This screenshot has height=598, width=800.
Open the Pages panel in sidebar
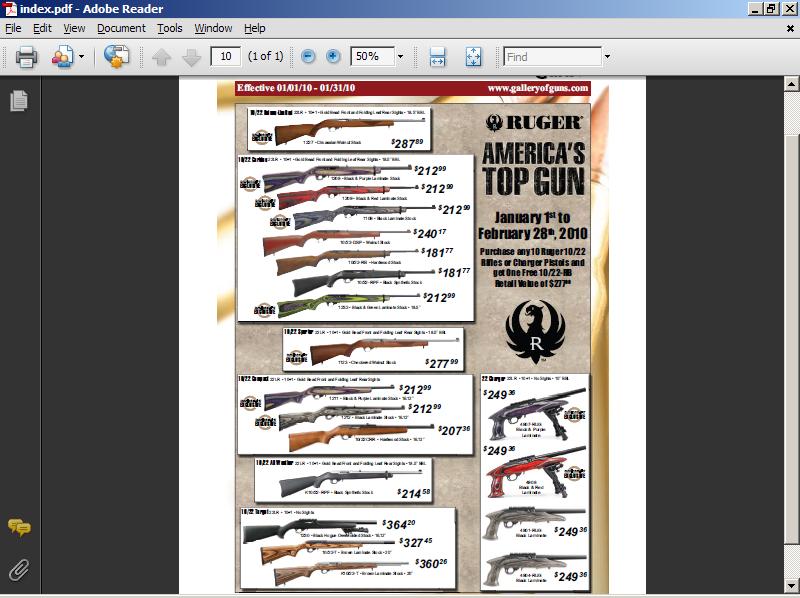[x=18, y=100]
